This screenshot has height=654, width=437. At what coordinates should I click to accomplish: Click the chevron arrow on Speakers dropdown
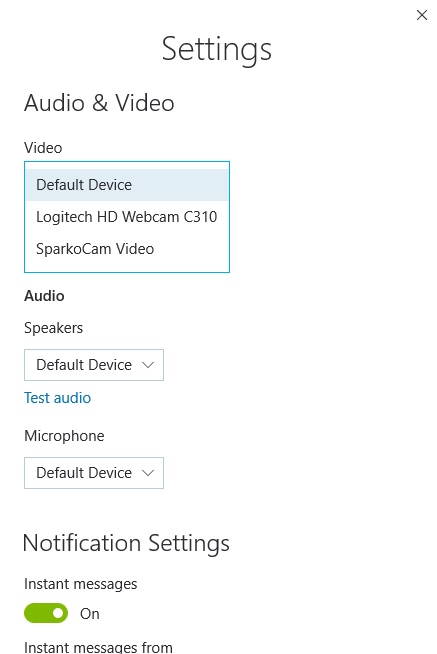click(148, 365)
